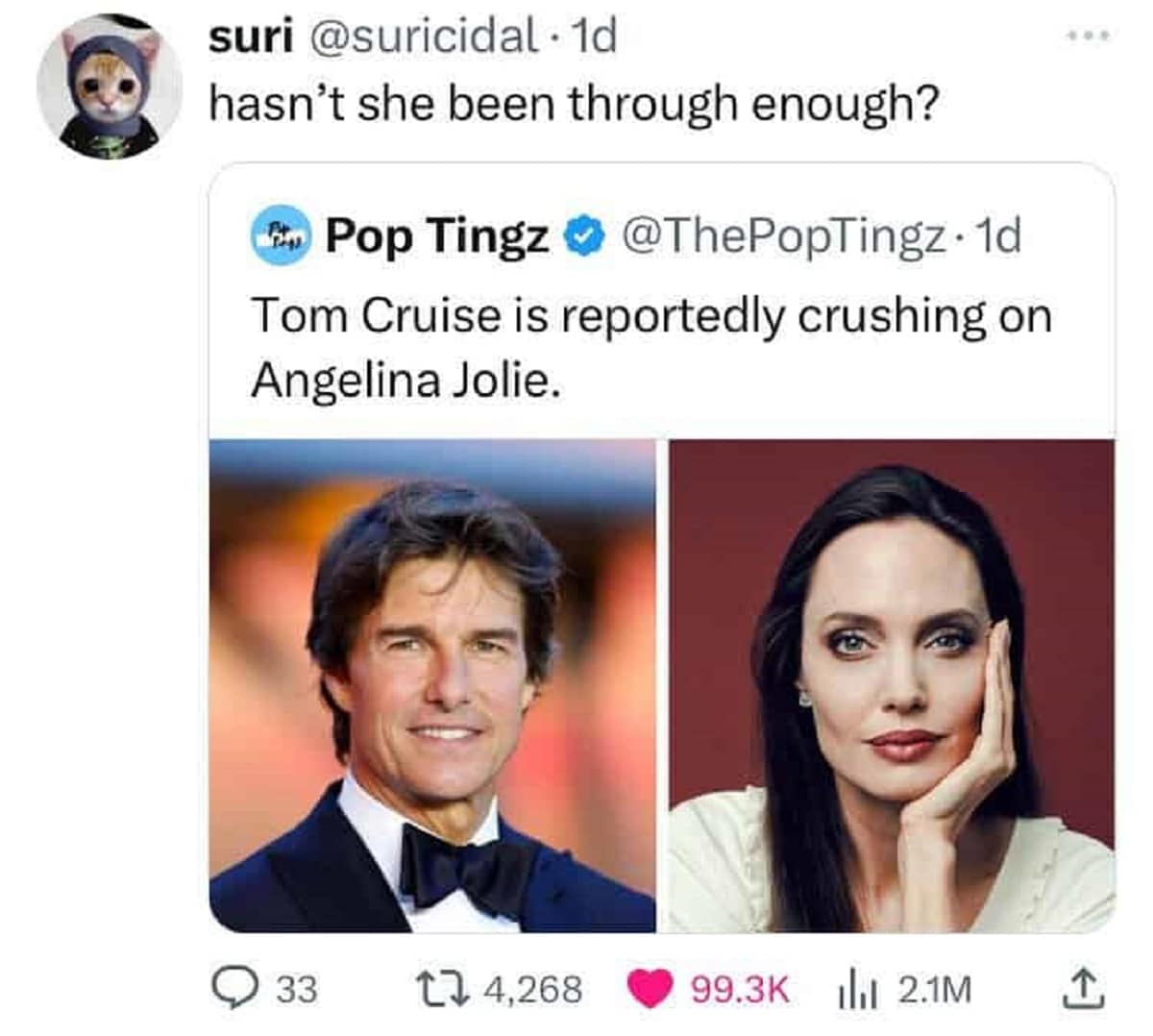
Task: Click the Pop Tingz account name
Action: [x=437, y=236]
